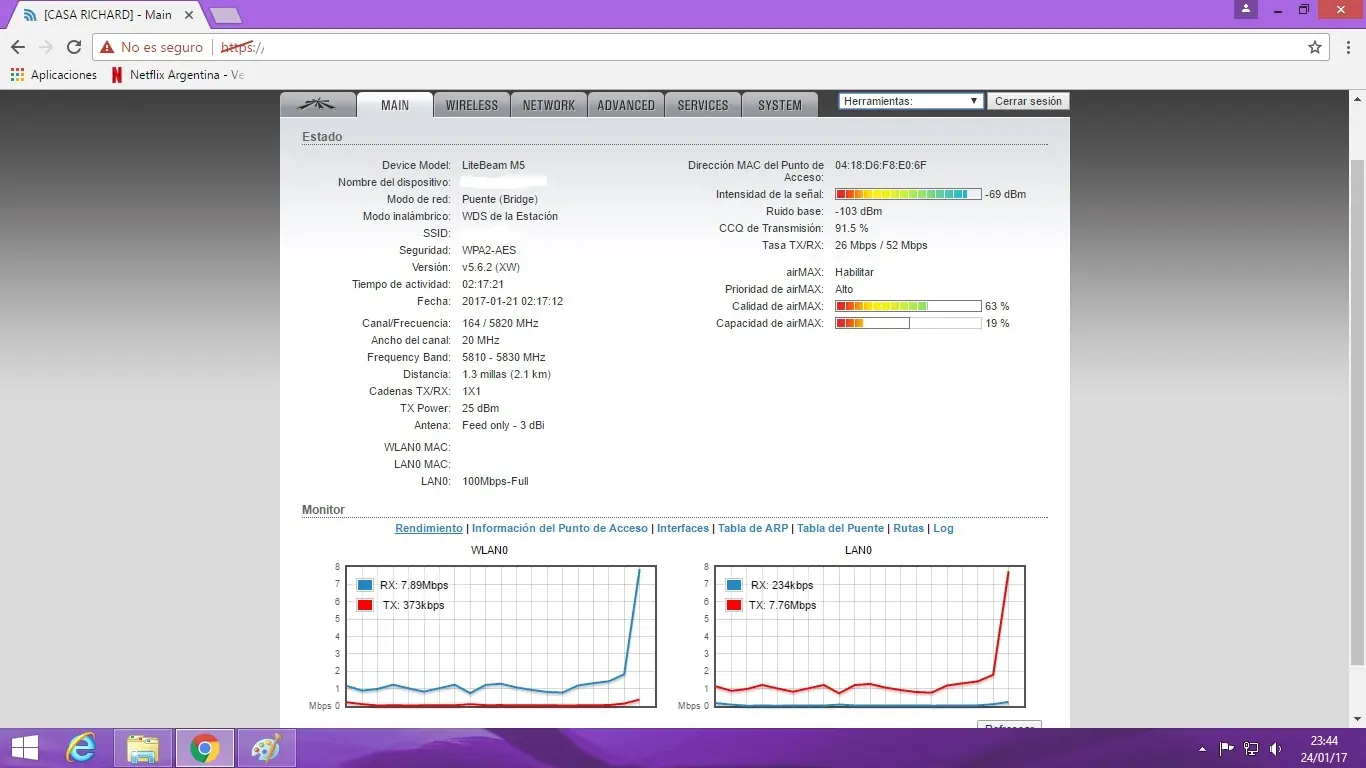Image resolution: width=1366 pixels, height=768 pixels.
Task: Click the 'No es seguro' warning triangle icon
Action: (107, 47)
